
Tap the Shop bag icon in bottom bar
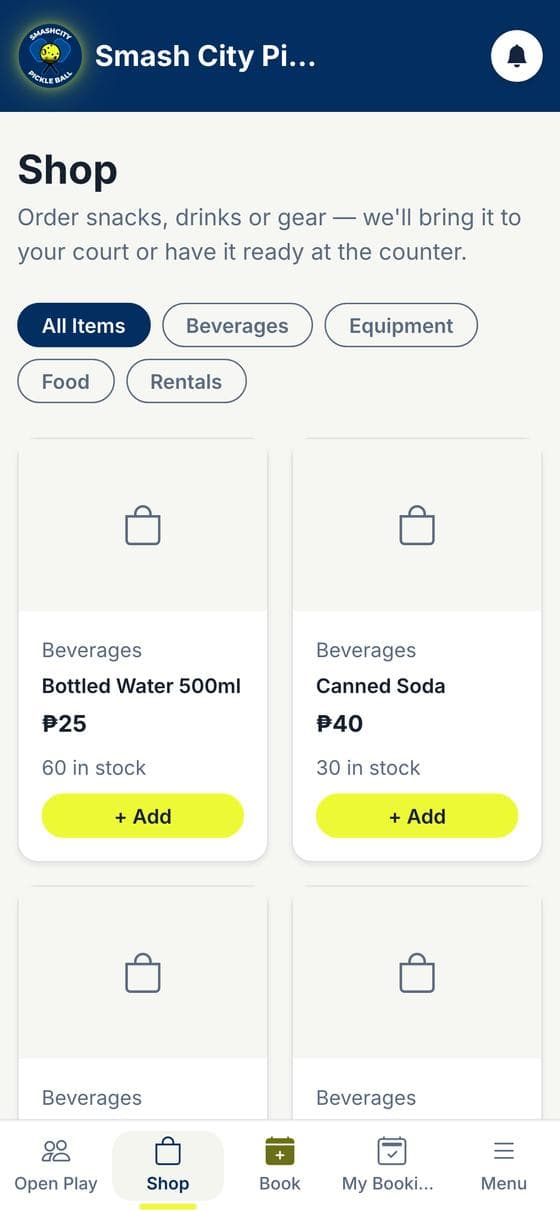[168, 1151]
